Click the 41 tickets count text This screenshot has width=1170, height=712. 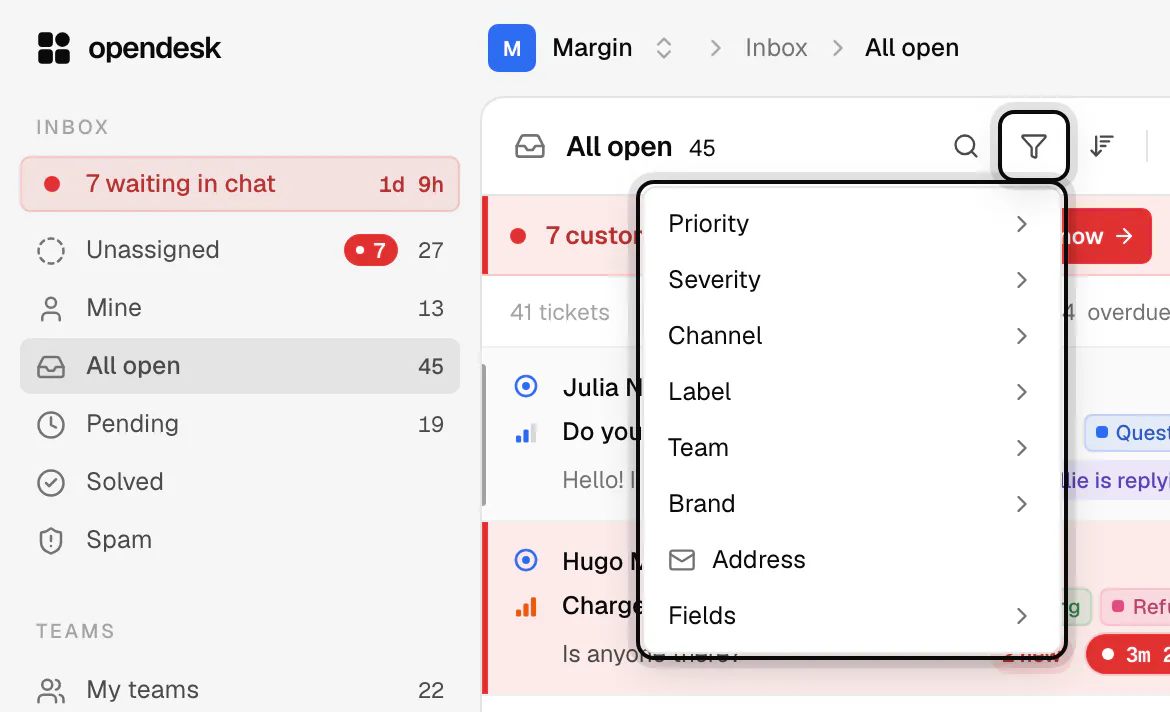coord(560,312)
